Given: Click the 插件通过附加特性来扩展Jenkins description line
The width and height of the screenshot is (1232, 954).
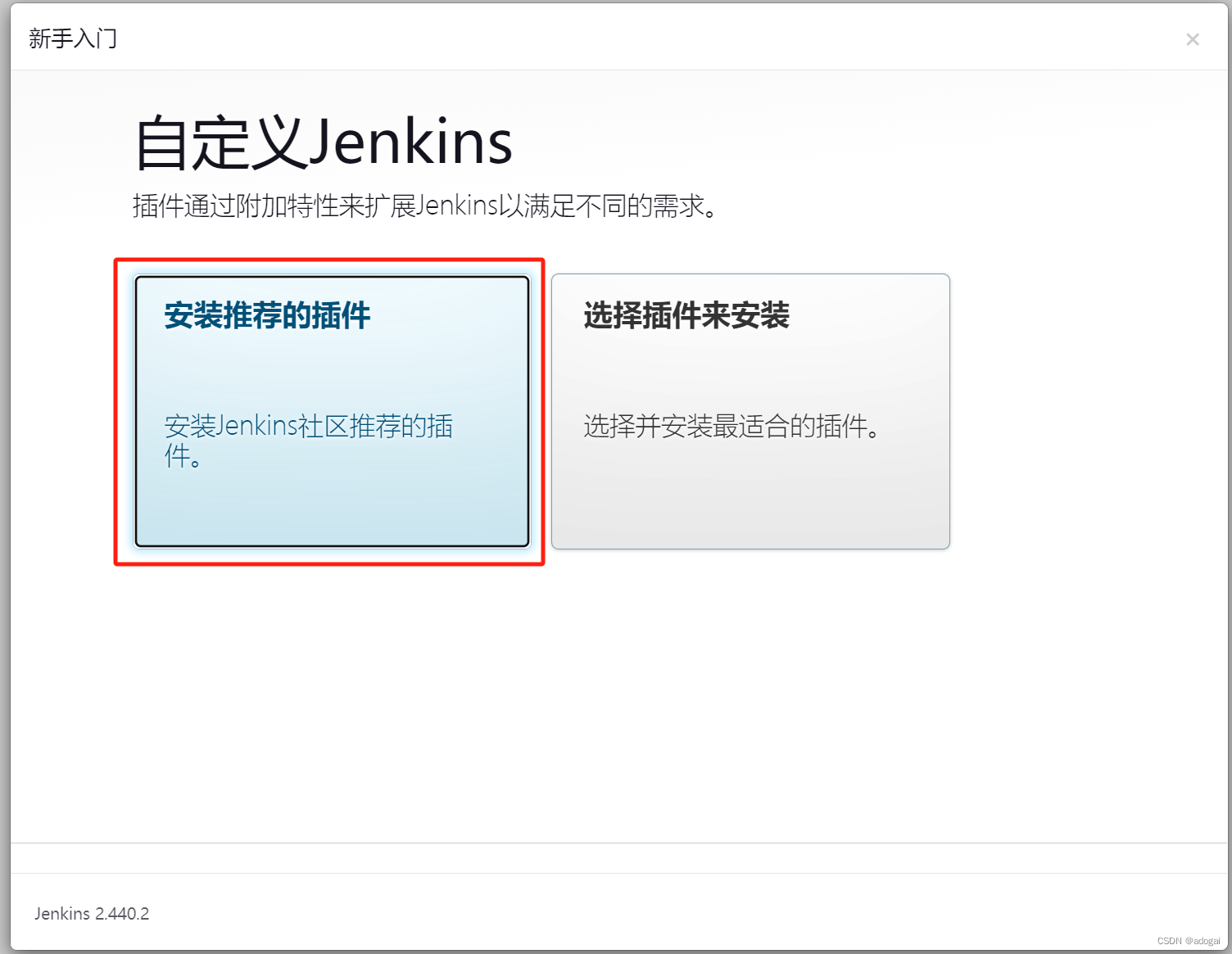Looking at the screenshot, I should [x=426, y=206].
